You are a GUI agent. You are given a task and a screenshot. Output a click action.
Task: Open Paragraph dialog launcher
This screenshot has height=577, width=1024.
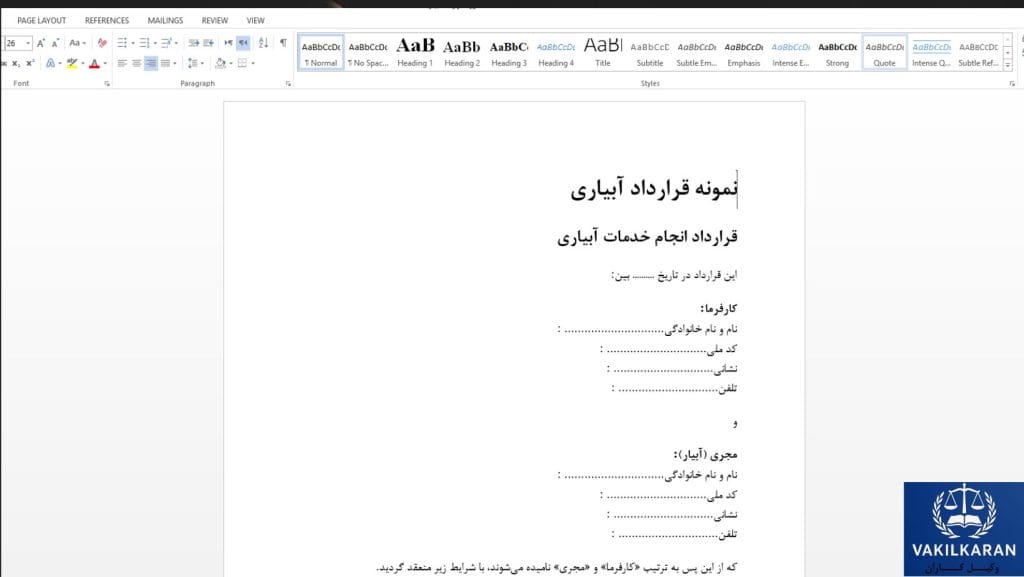[288, 84]
